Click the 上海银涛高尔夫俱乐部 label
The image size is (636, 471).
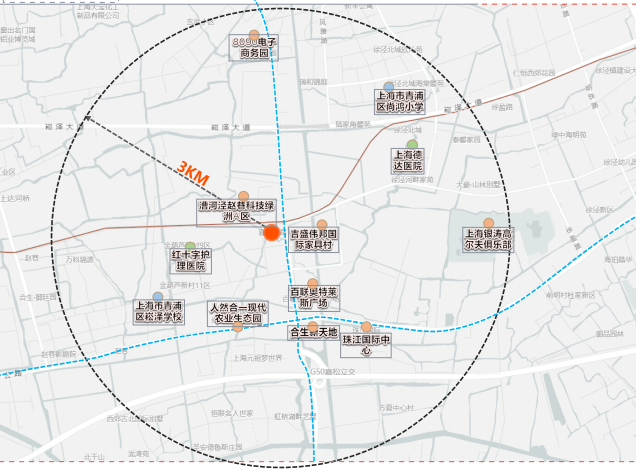click(487, 239)
